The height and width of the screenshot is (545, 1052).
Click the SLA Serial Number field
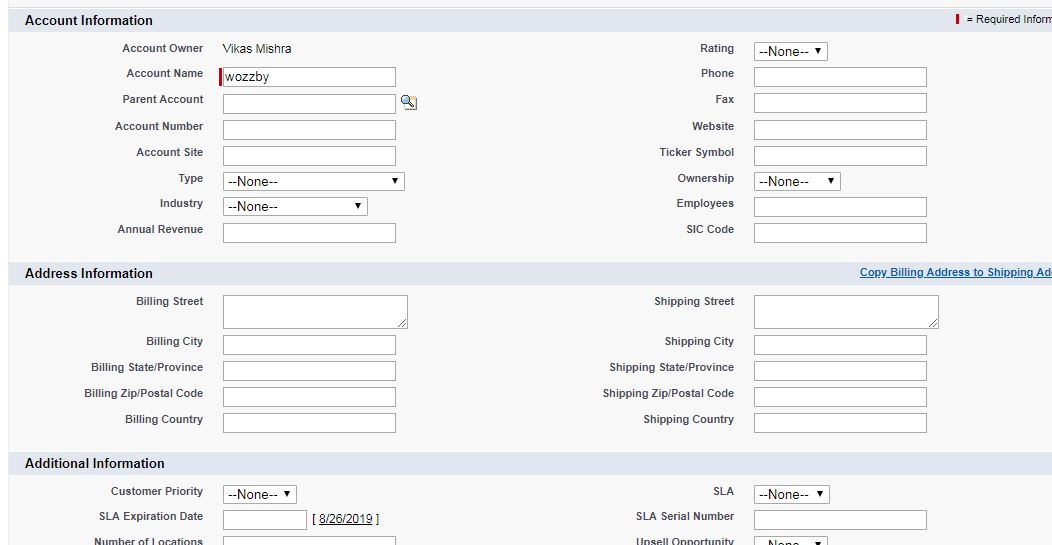[840, 520]
